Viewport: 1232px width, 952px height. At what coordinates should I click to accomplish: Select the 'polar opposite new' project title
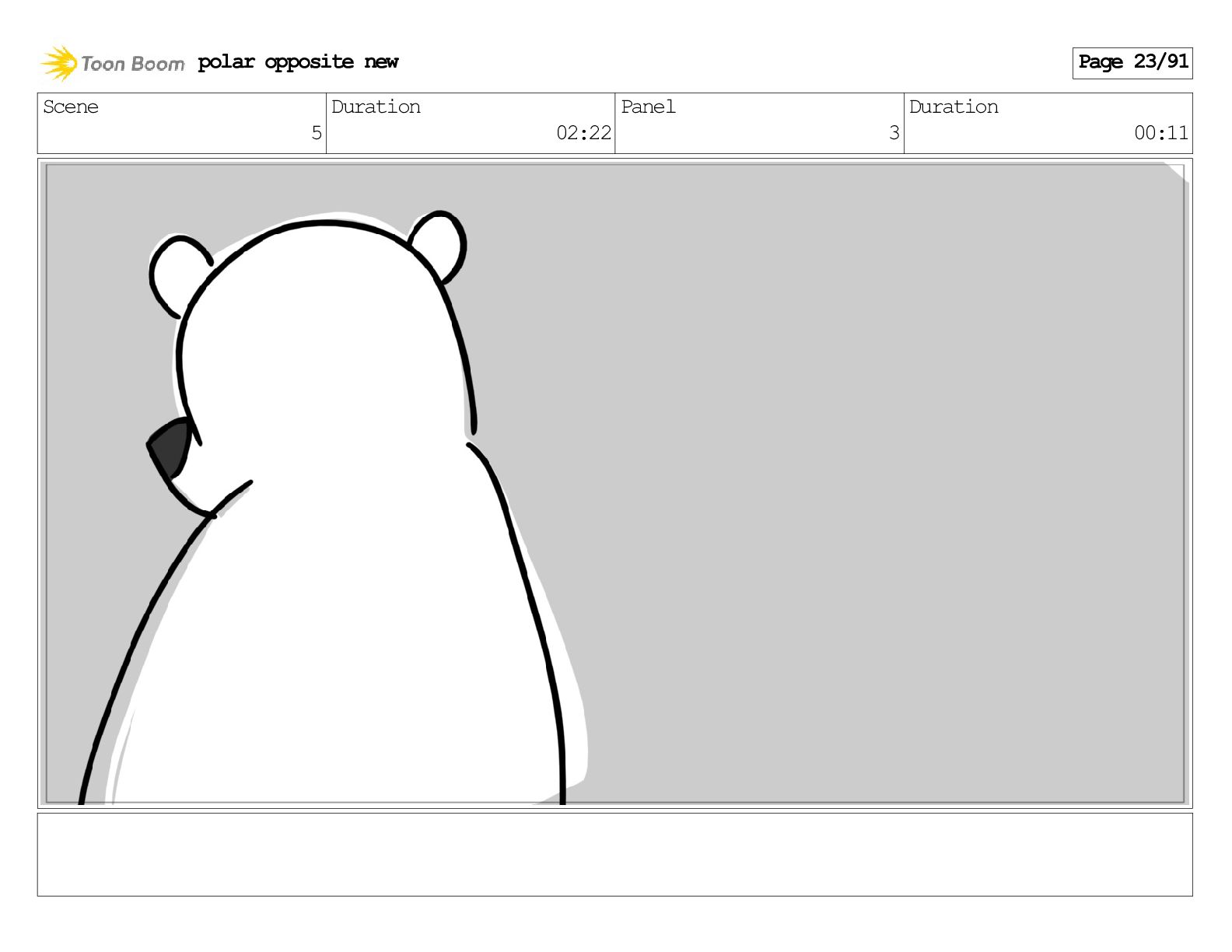298,62
